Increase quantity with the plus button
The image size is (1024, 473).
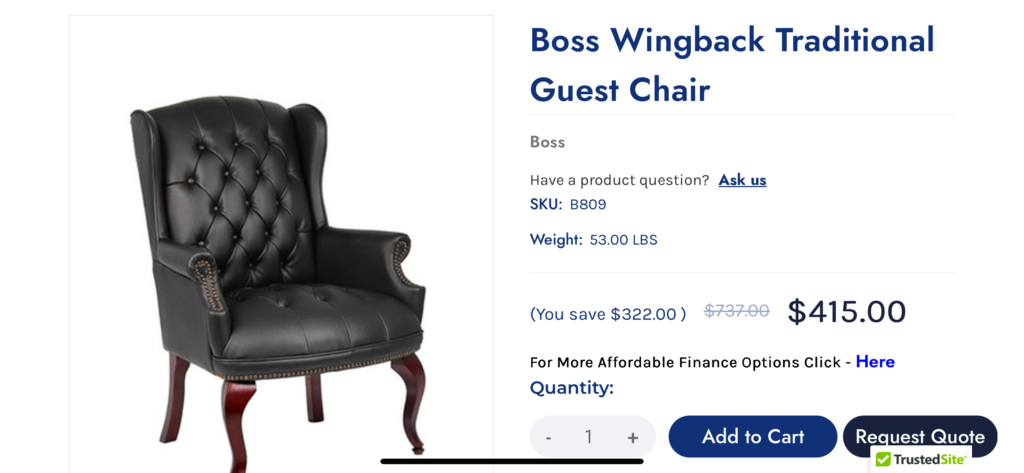(x=633, y=437)
